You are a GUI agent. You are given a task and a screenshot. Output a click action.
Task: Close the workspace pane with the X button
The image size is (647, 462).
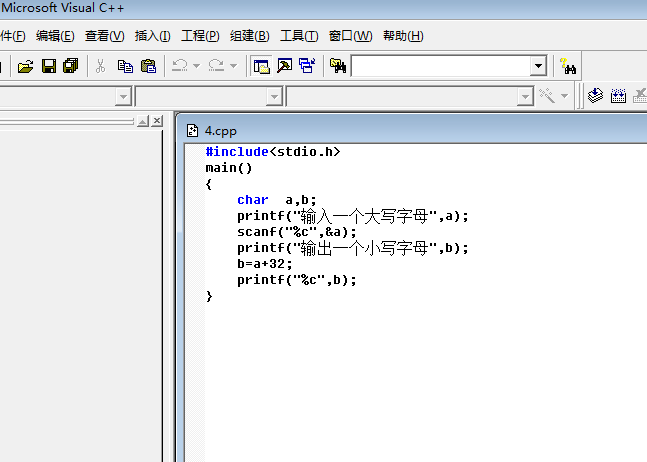[x=157, y=121]
